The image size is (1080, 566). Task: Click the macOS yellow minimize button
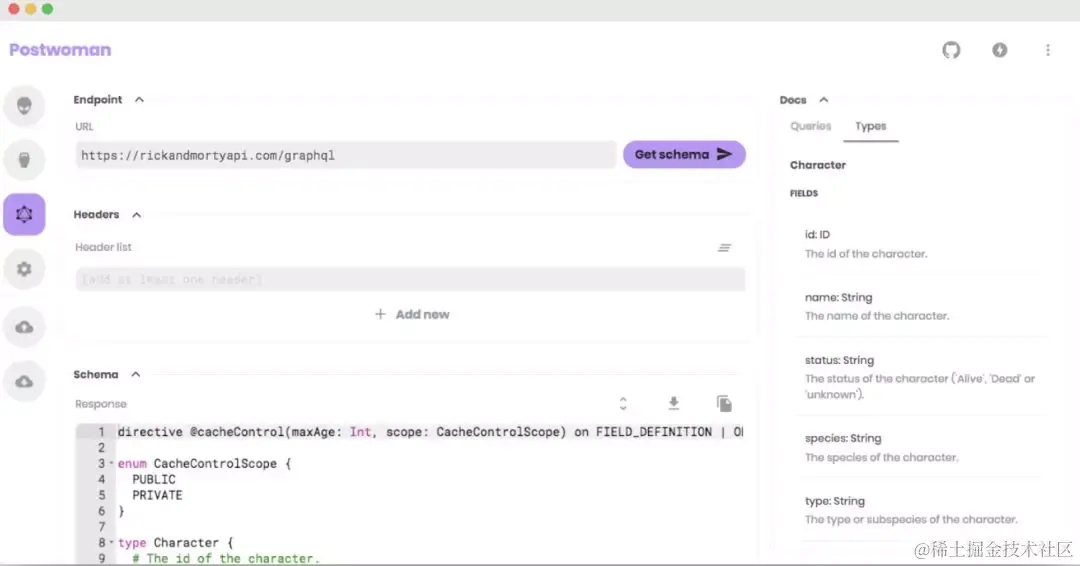(30, 8)
